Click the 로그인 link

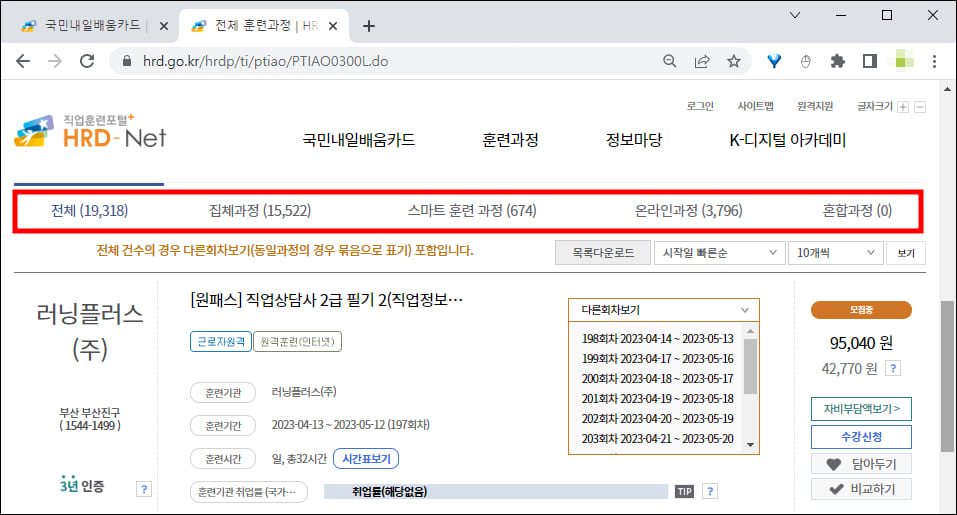point(700,106)
